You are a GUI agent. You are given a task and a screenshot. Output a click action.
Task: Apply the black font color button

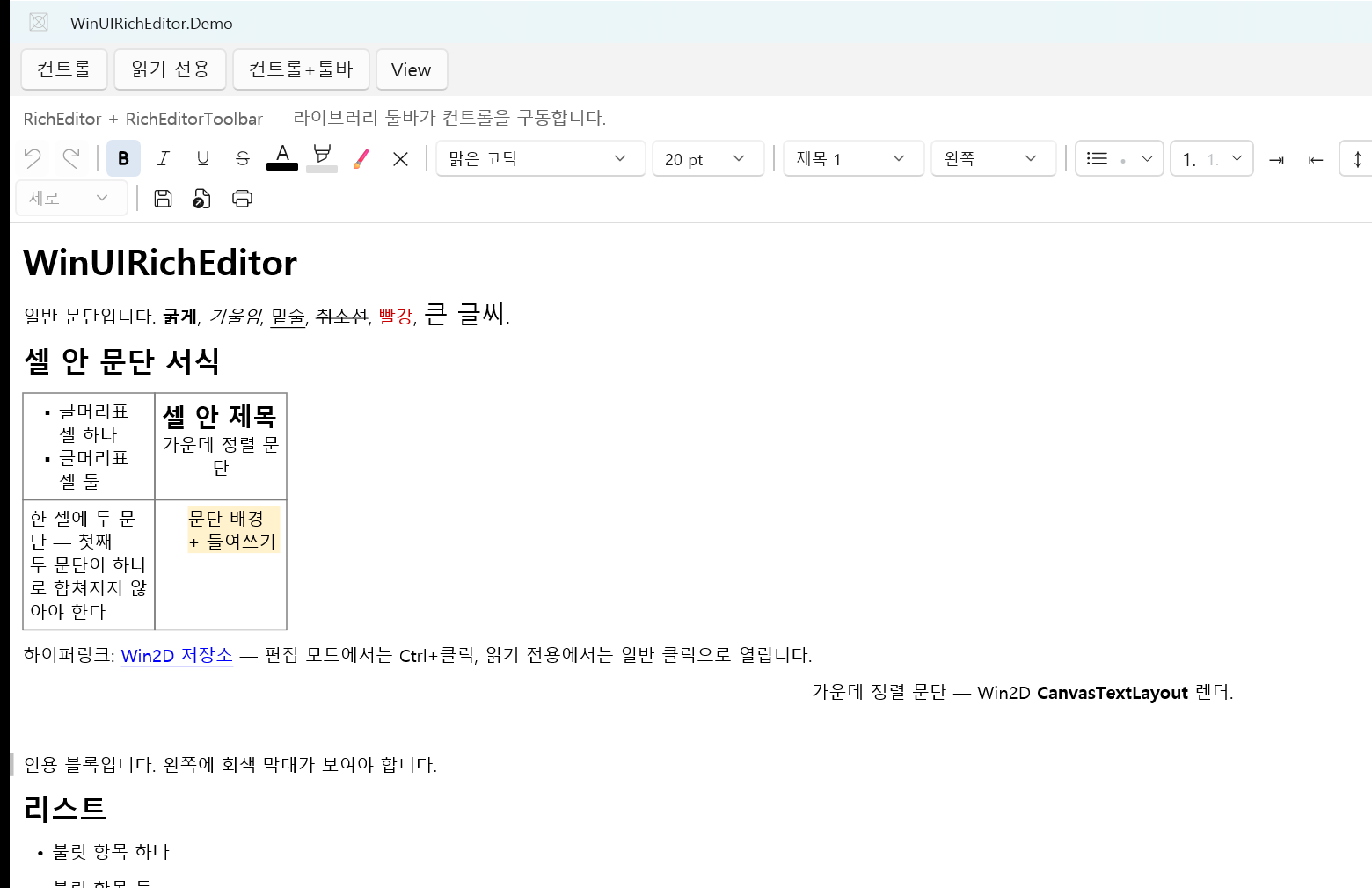point(282,157)
